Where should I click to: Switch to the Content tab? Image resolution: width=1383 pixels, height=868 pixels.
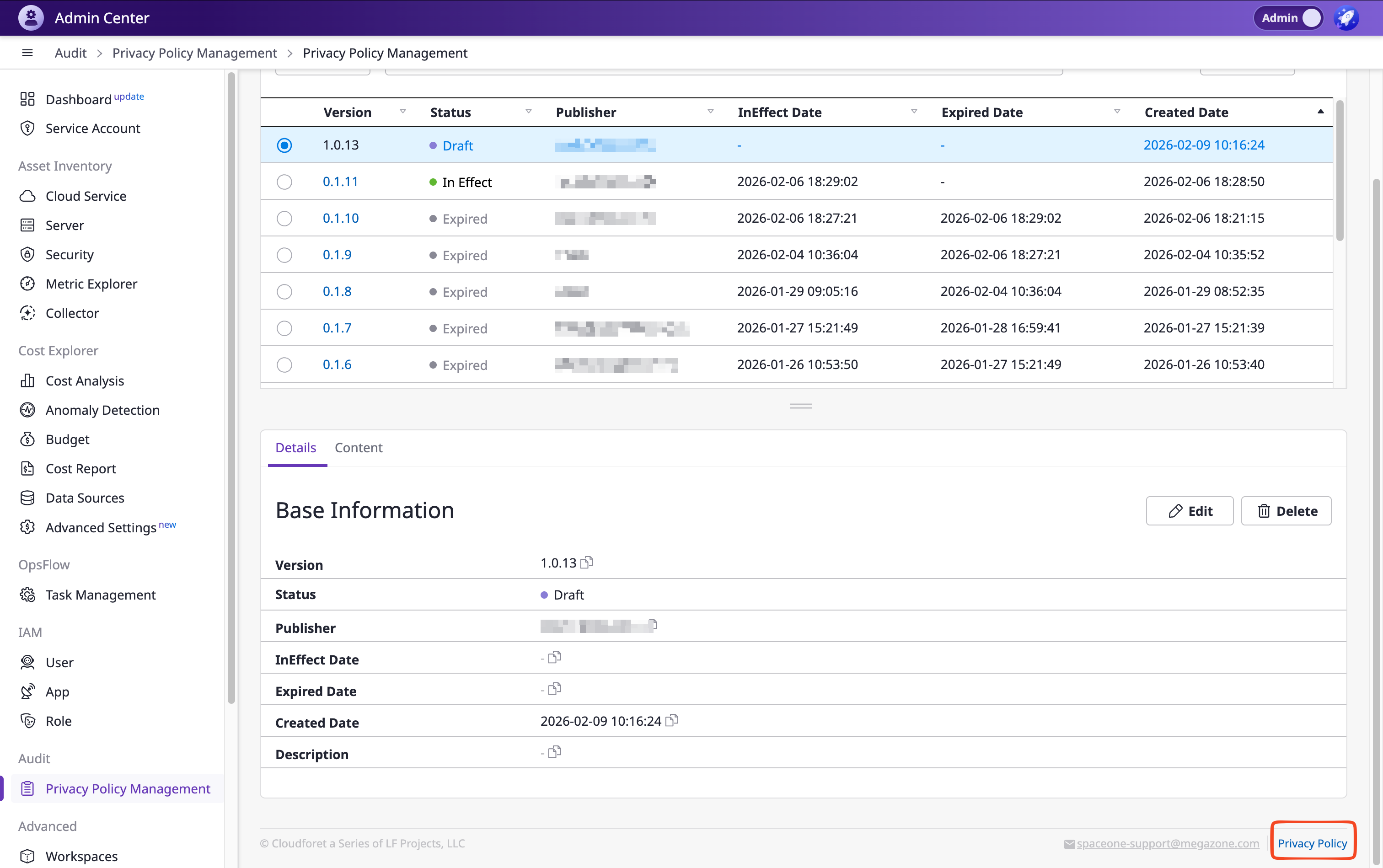pos(358,448)
